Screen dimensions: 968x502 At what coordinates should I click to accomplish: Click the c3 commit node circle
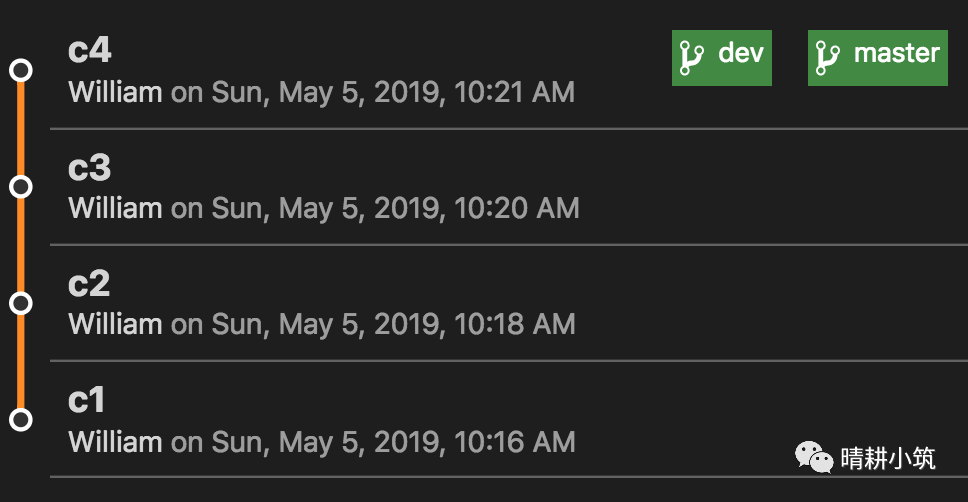20,187
